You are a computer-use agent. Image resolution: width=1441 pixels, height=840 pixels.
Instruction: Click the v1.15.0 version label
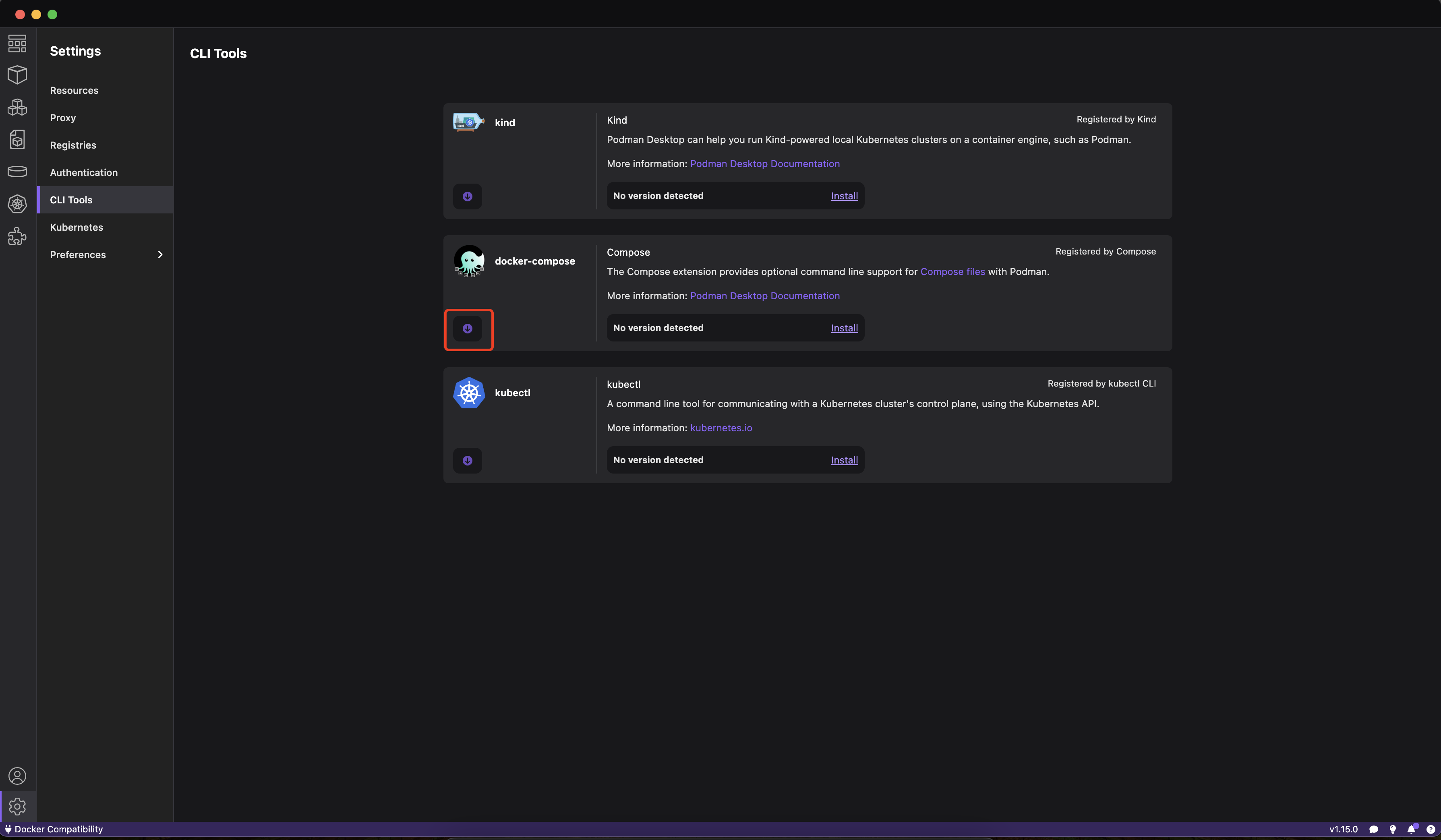1343,829
